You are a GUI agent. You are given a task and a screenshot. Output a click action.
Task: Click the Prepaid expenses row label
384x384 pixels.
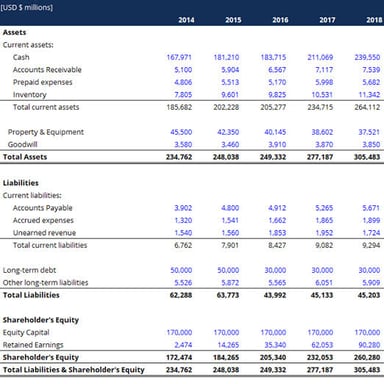pos(42,82)
